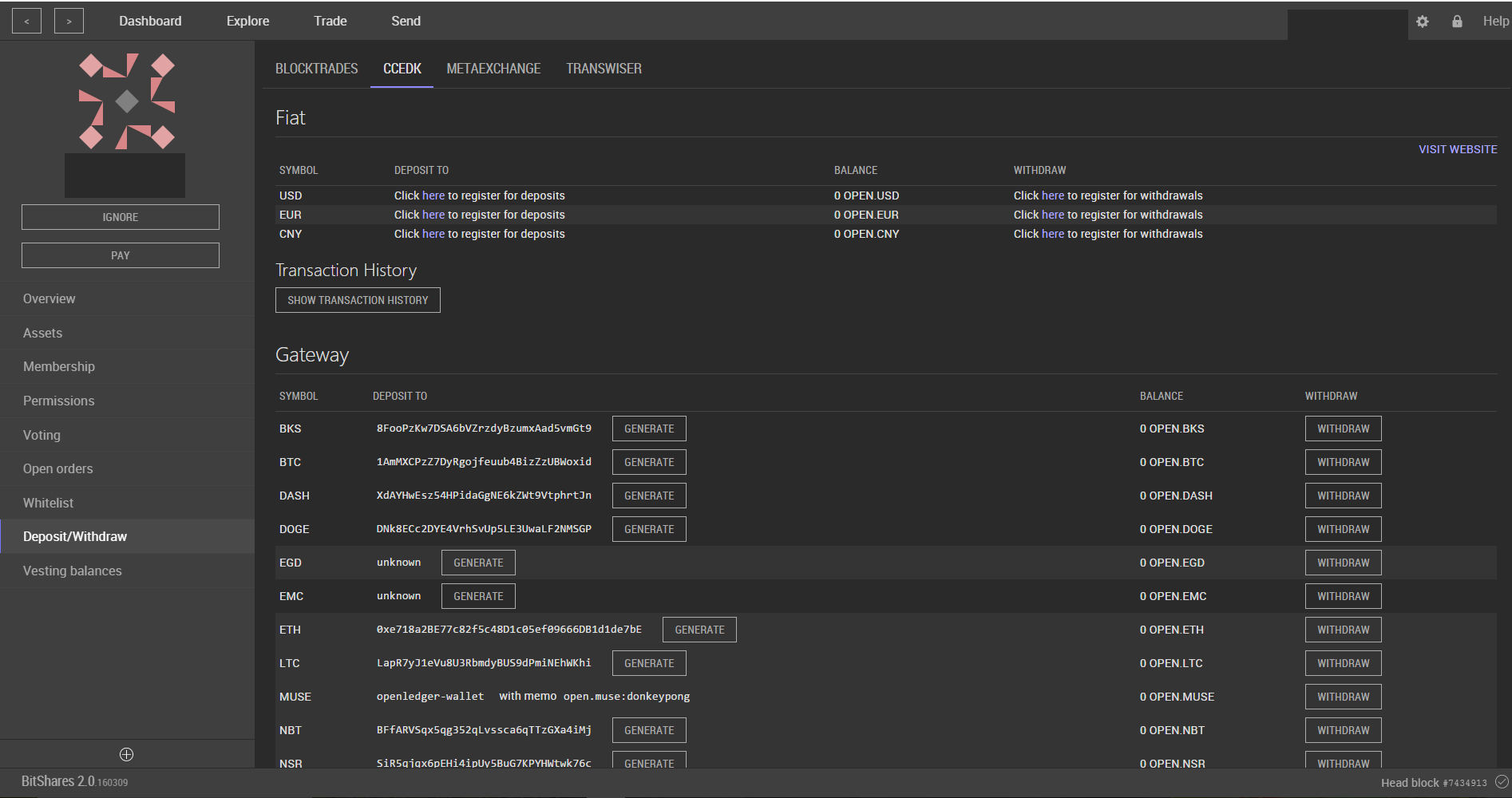Open the Help link
The height and width of the screenshot is (798, 1512).
[1495, 22]
